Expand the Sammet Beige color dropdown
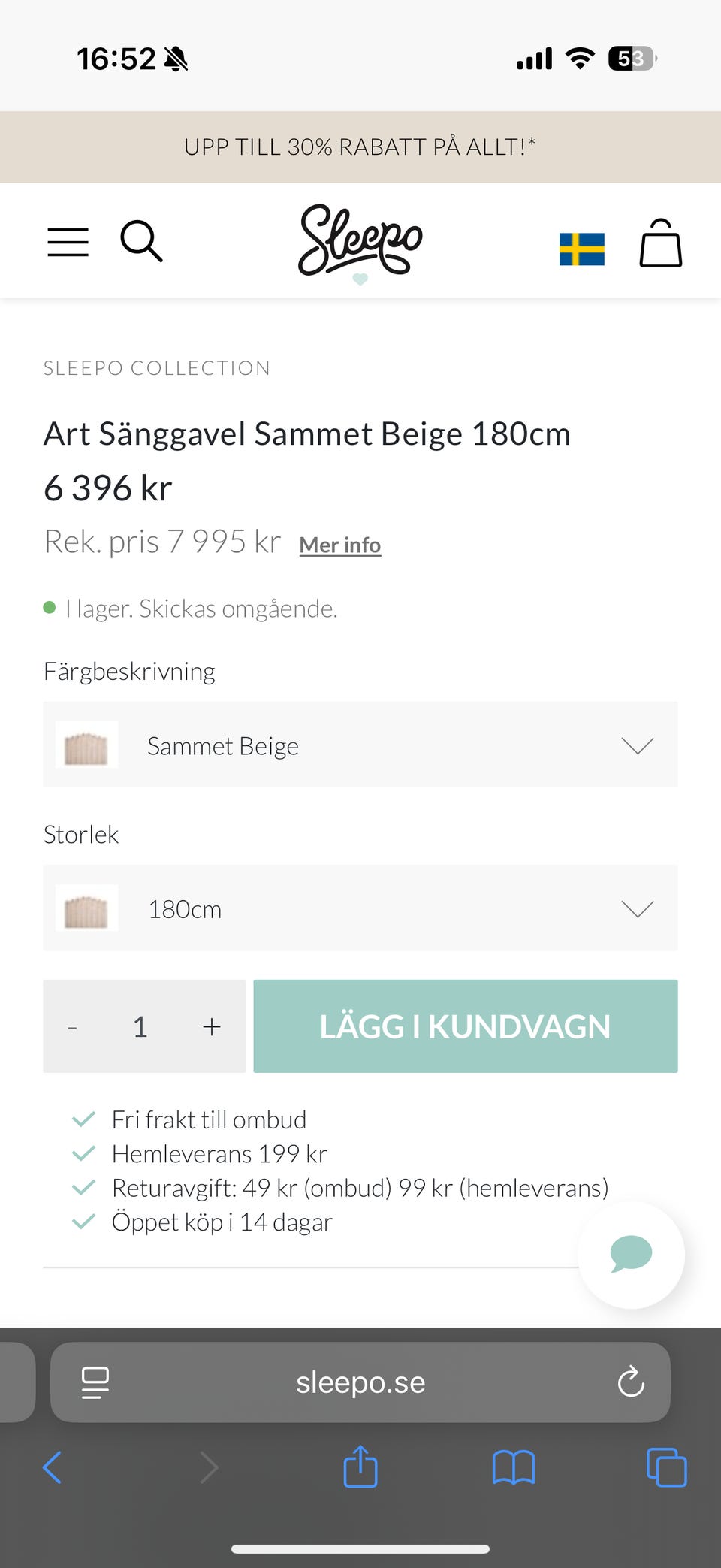 [x=360, y=745]
